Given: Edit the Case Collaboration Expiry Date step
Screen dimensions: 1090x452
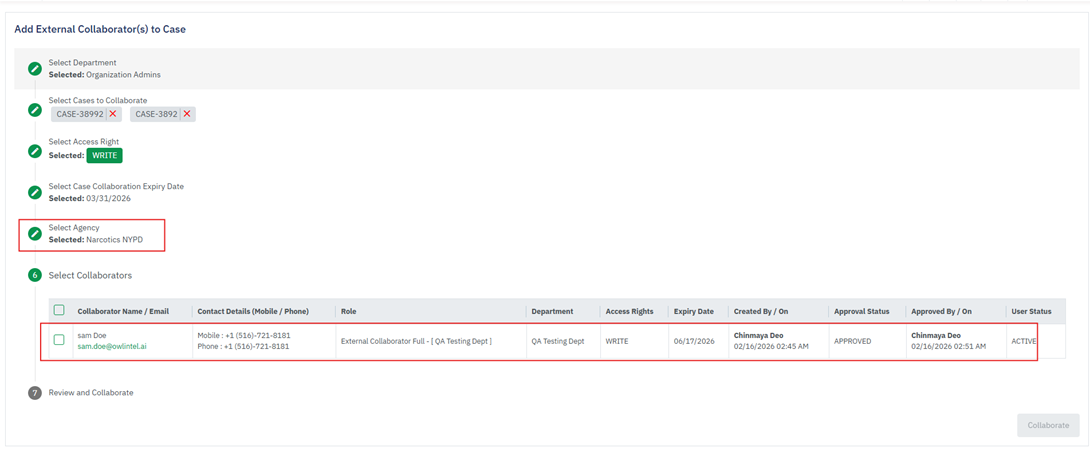Looking at the screenshot, I should pyautogui.click(x=35, y=192).
